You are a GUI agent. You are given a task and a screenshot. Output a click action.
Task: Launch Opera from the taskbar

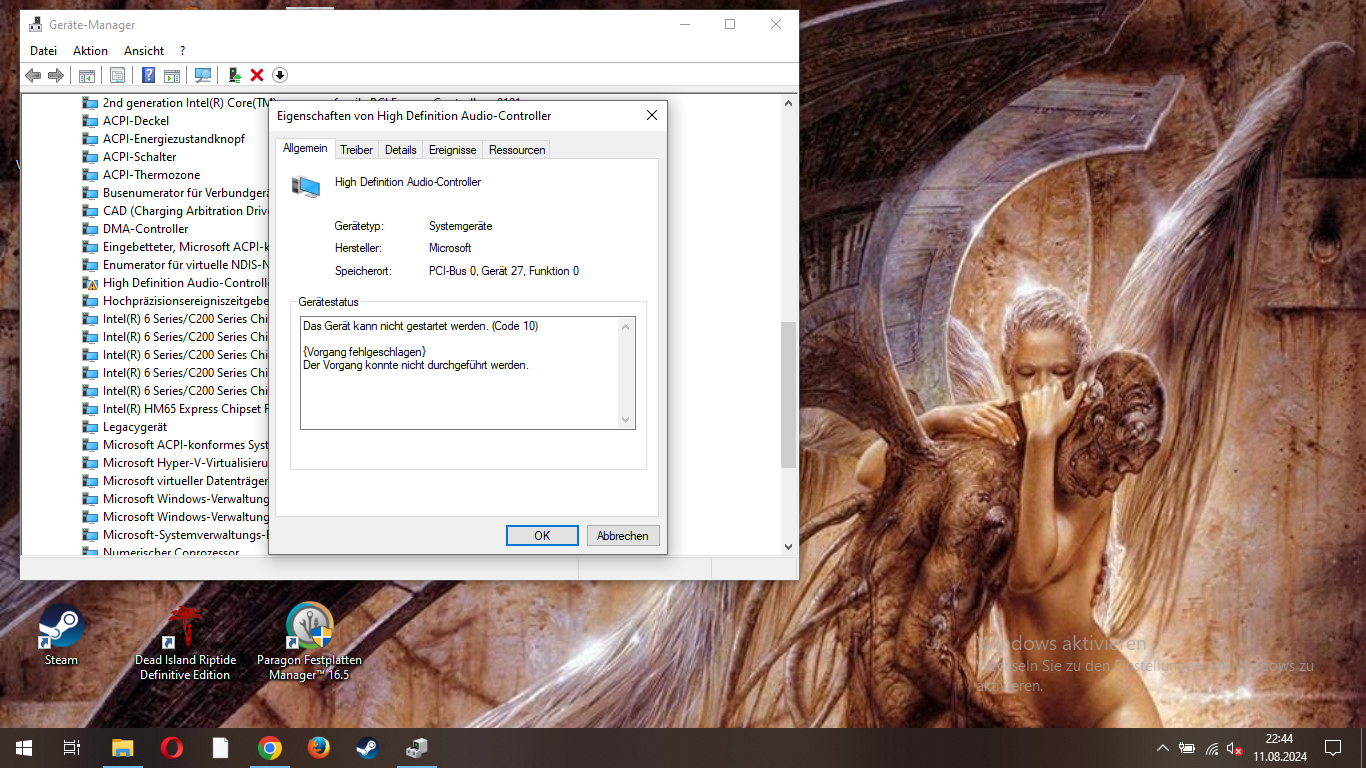[x=172, y=748]
